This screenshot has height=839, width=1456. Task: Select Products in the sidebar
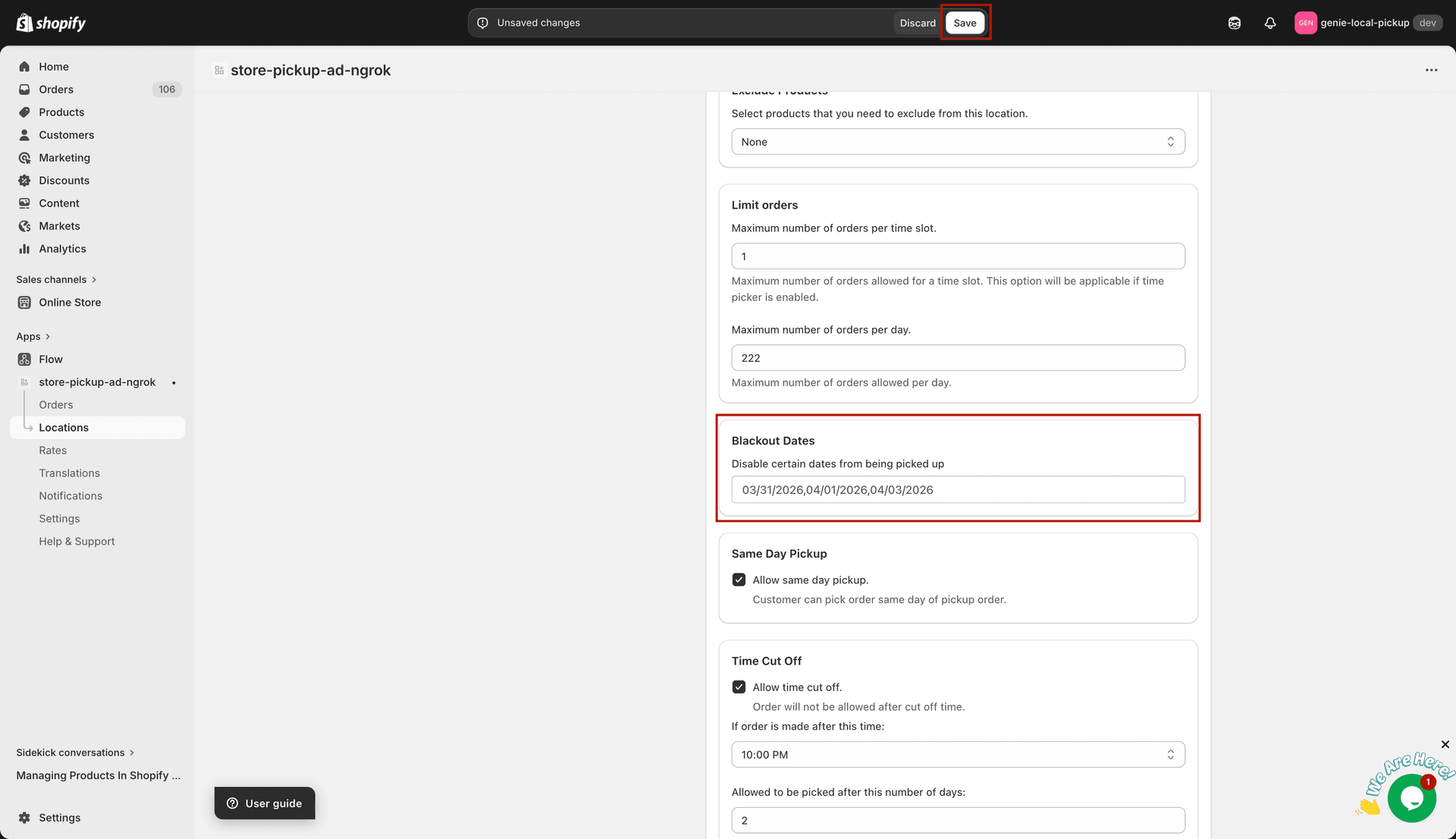coord(61,112)
